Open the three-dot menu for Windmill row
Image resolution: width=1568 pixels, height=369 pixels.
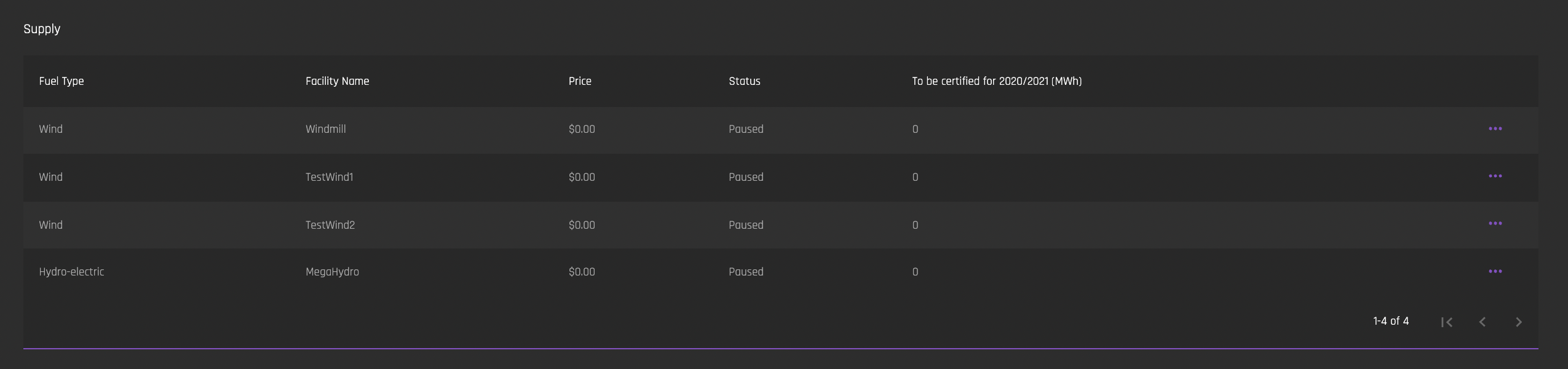tap(1495, 129)
